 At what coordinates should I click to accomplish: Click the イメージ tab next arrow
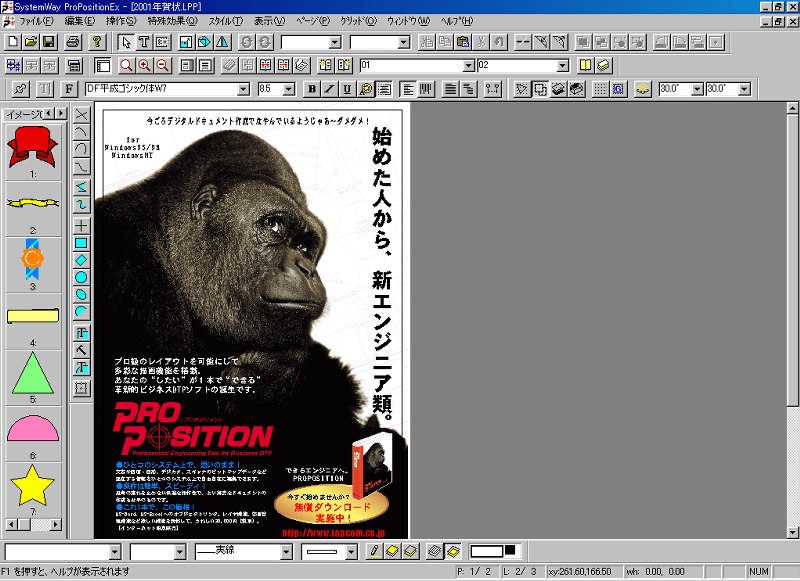point(61,113)
